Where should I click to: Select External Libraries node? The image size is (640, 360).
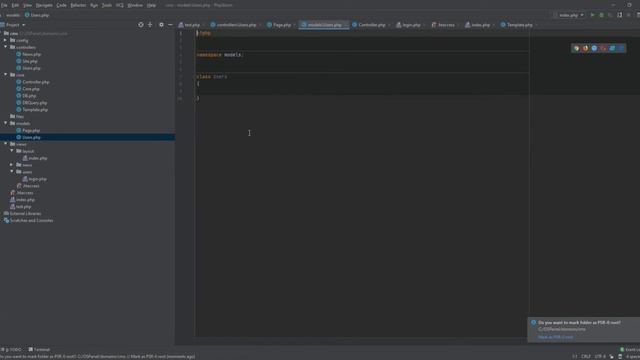click(22, 213)
